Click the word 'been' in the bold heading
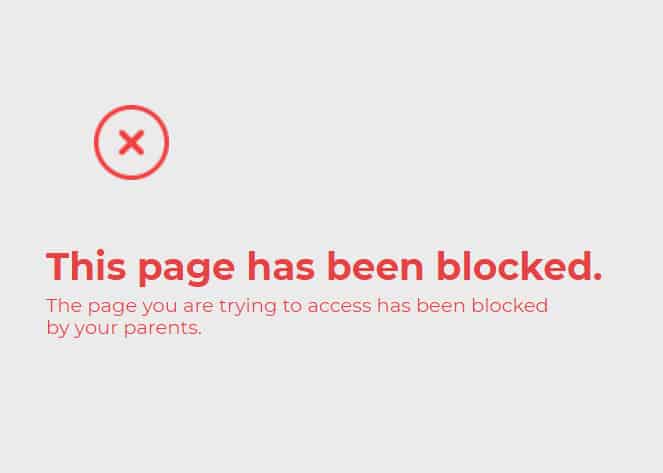This screenshot has width=663, height=473. click(x=375, y=265)
